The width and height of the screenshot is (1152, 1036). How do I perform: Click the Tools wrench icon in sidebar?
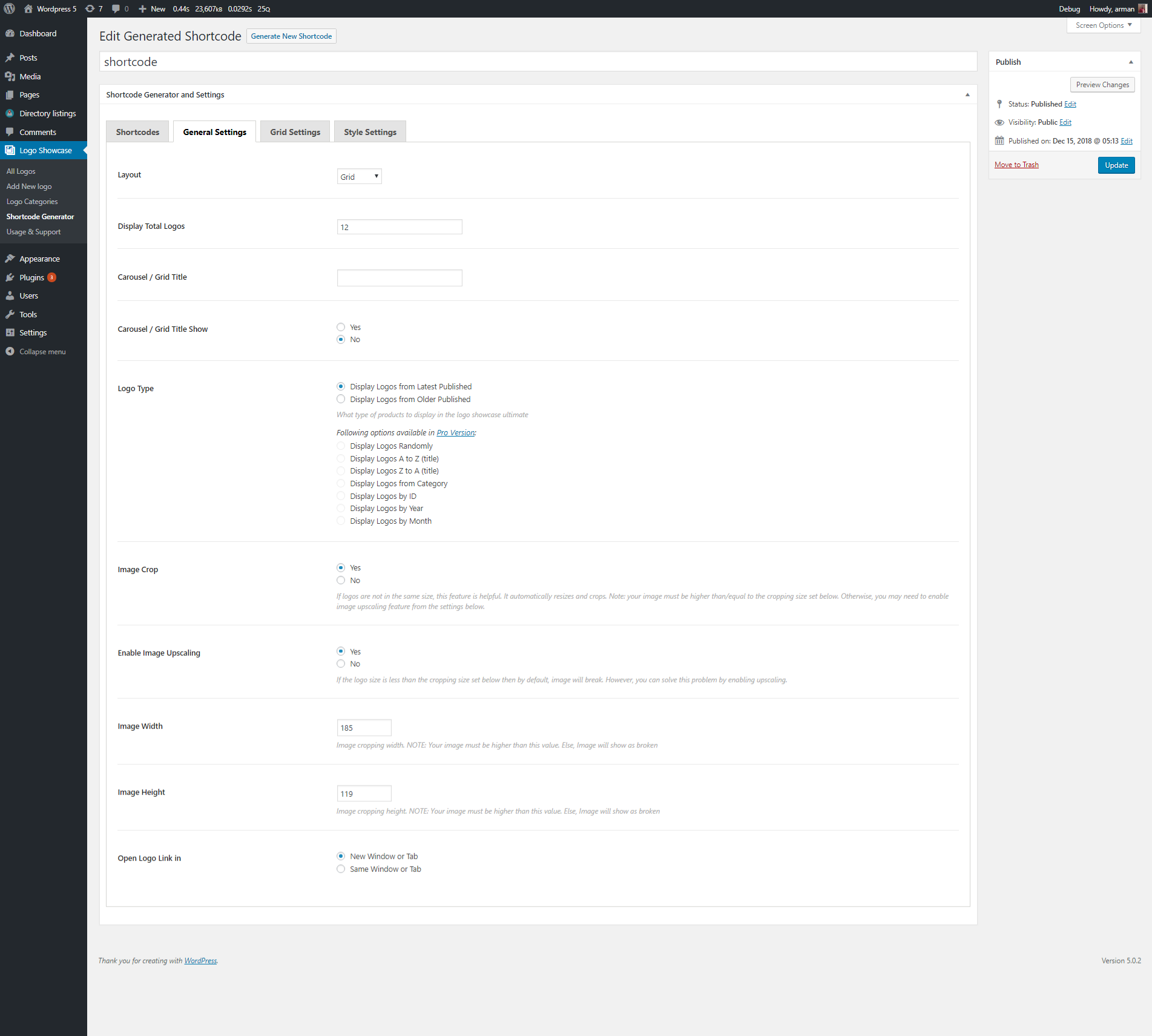(10, 314)
